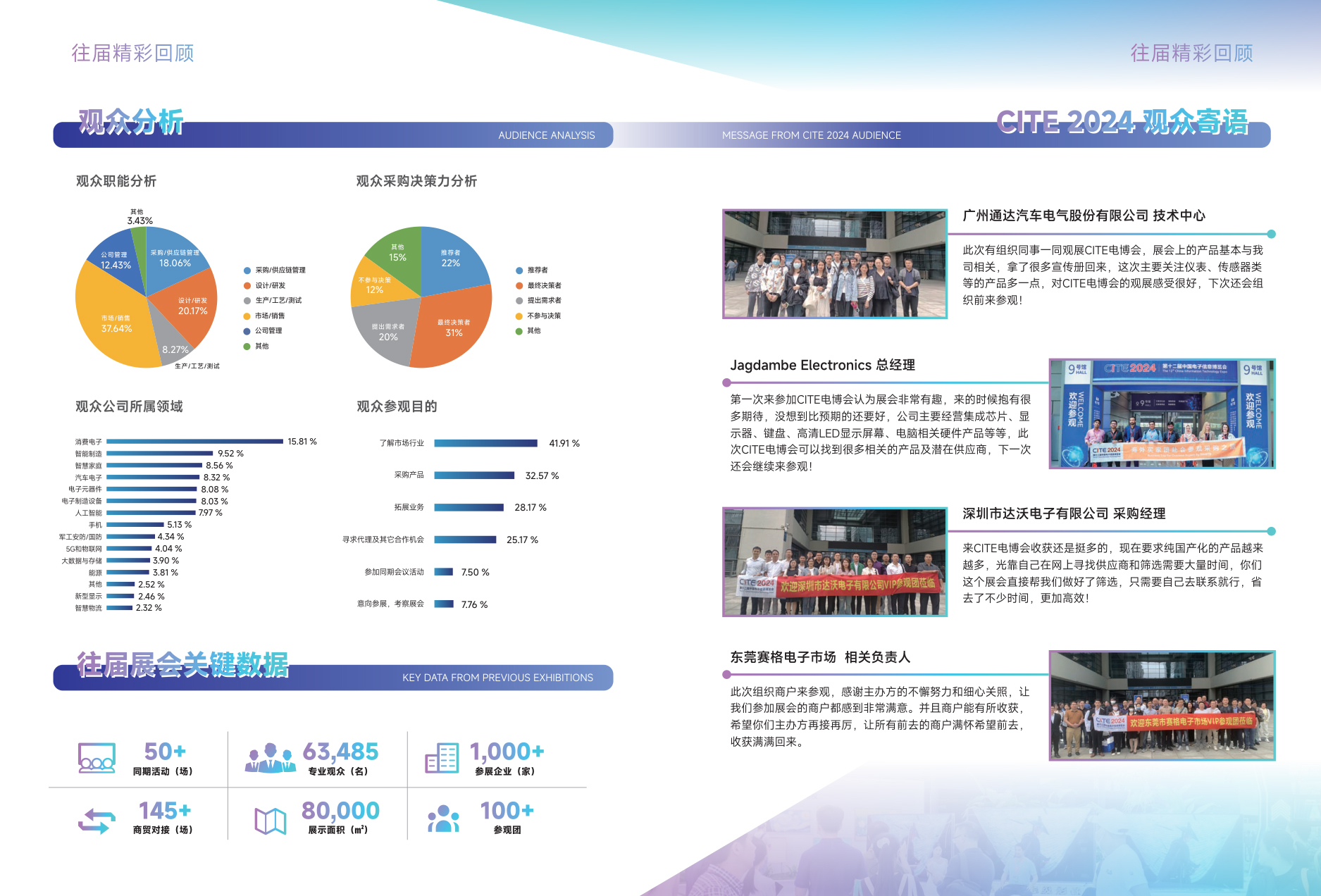This screenshot has width=1321, height=896.
Task: Open the 东莞赛格电子市场 group photo
Action: click(x=1162, y=705)
